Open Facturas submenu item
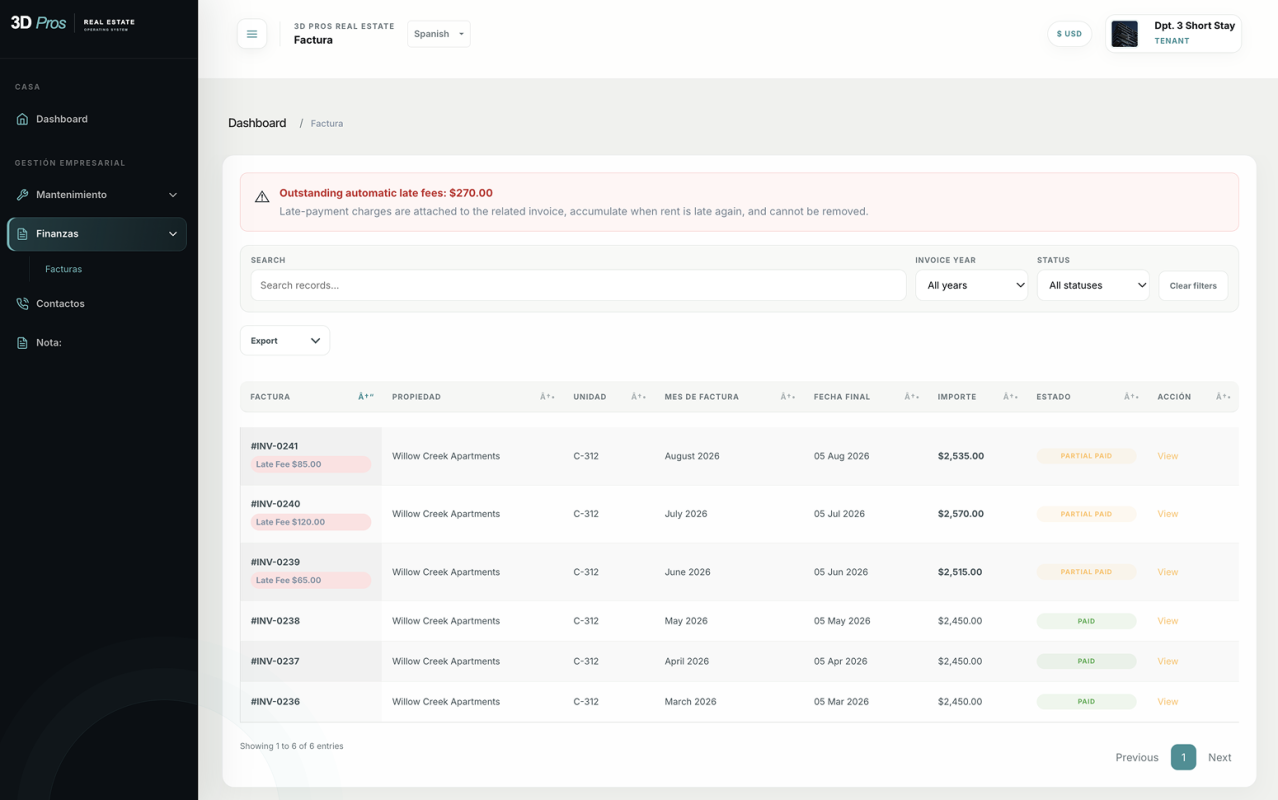Viewport: 1278px width, 800px height. [63, 269]
